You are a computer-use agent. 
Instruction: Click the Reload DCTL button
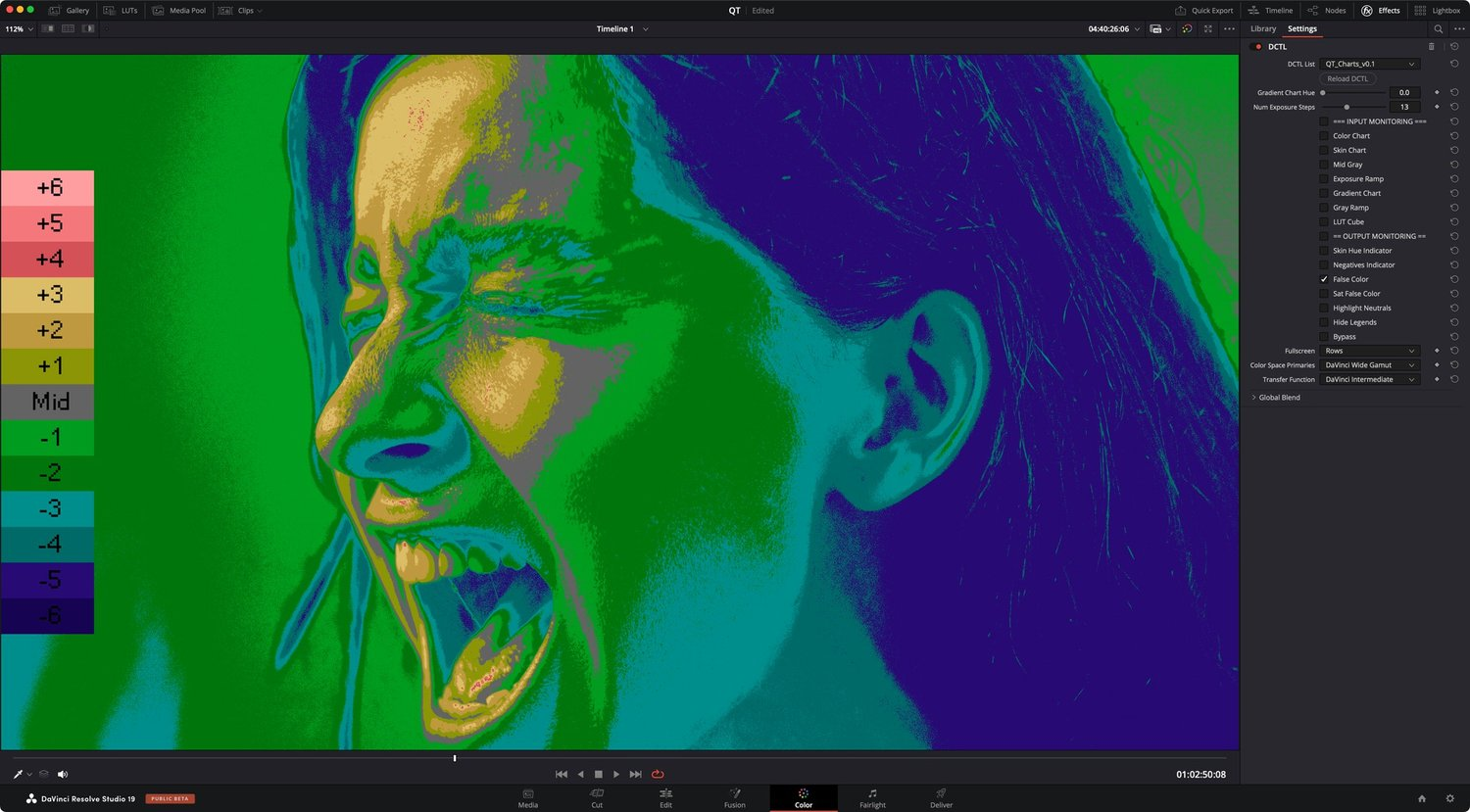coord(1347,78)
